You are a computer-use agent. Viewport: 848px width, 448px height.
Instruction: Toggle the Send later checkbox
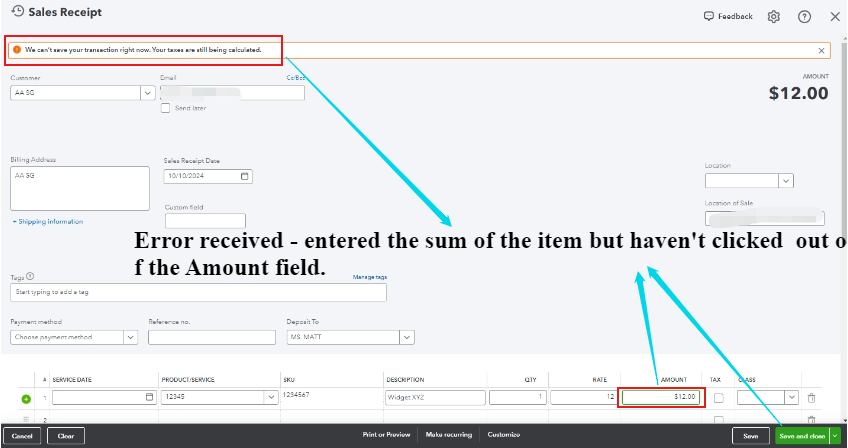coord(165,108)
